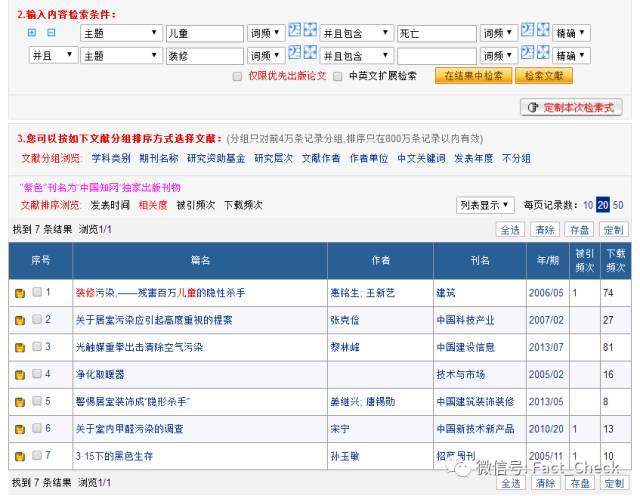This screenshot has height=496, width=640.
Task: Click the plus icon to add search row
Action: coord(32,32)
